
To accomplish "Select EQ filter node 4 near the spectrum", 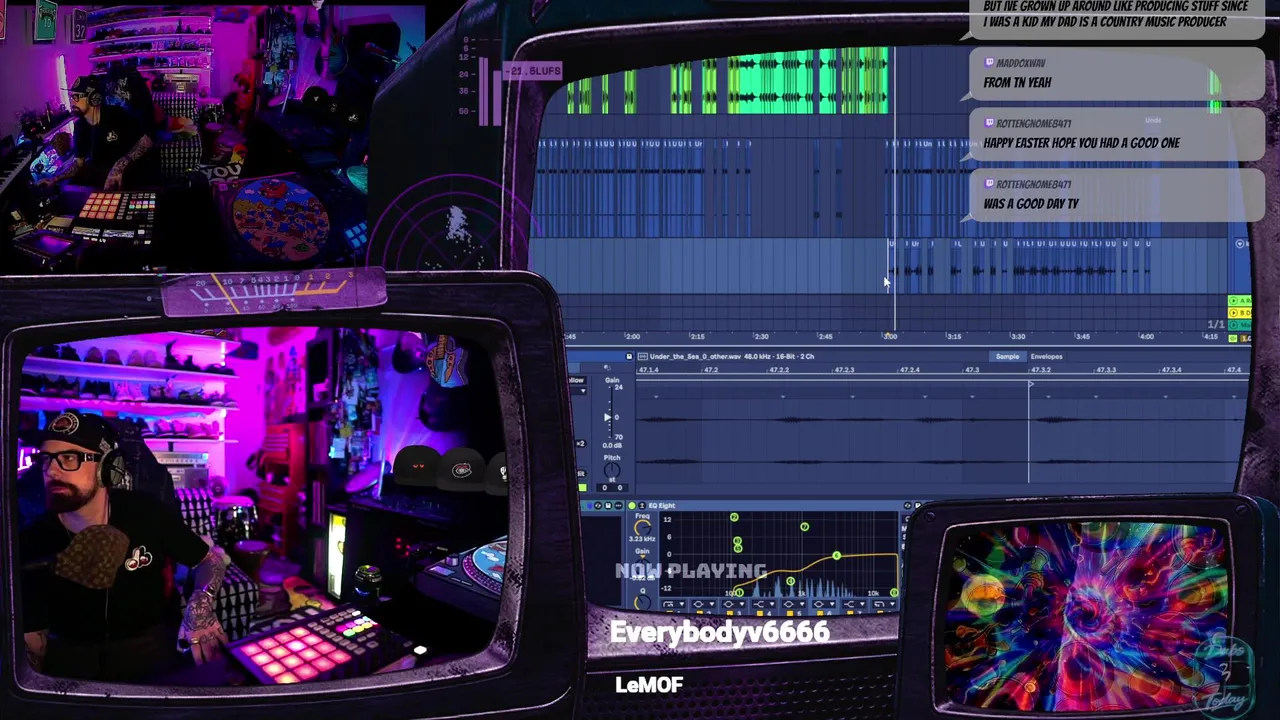I will pyautogui.click(x=791, y=581).
